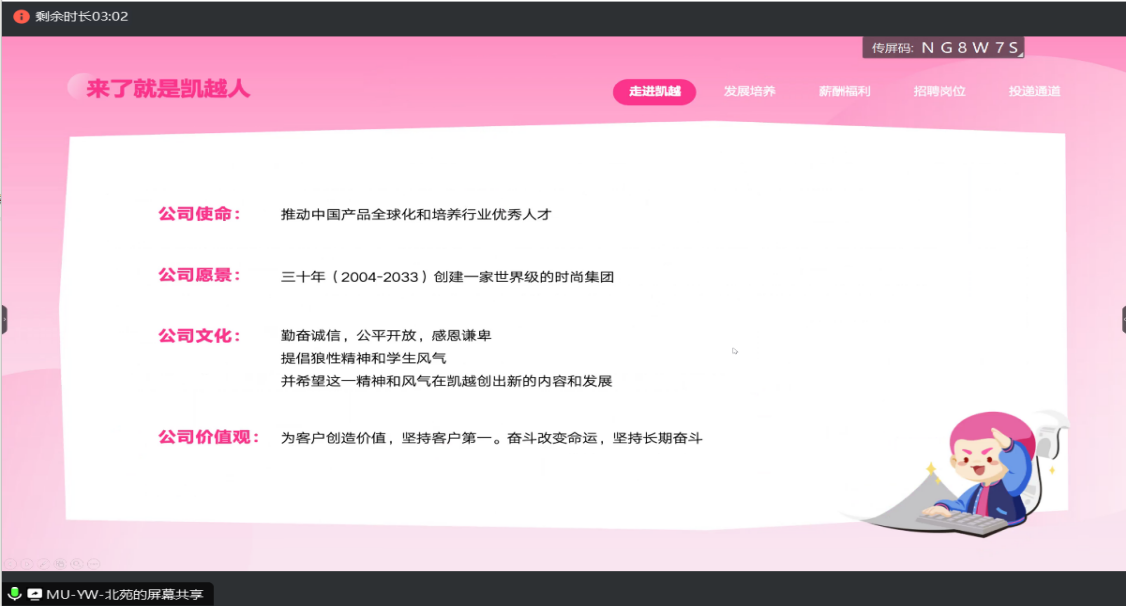
Task: Click the next slide arrow in slideshow controls
Action: click(27, 564)
